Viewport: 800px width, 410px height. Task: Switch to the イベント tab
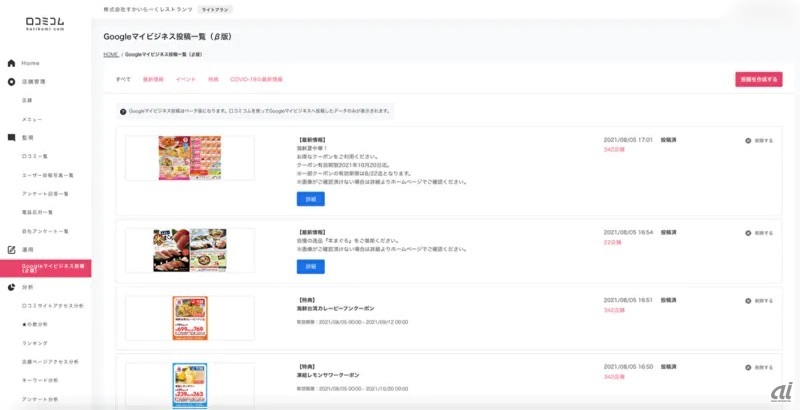186,80
